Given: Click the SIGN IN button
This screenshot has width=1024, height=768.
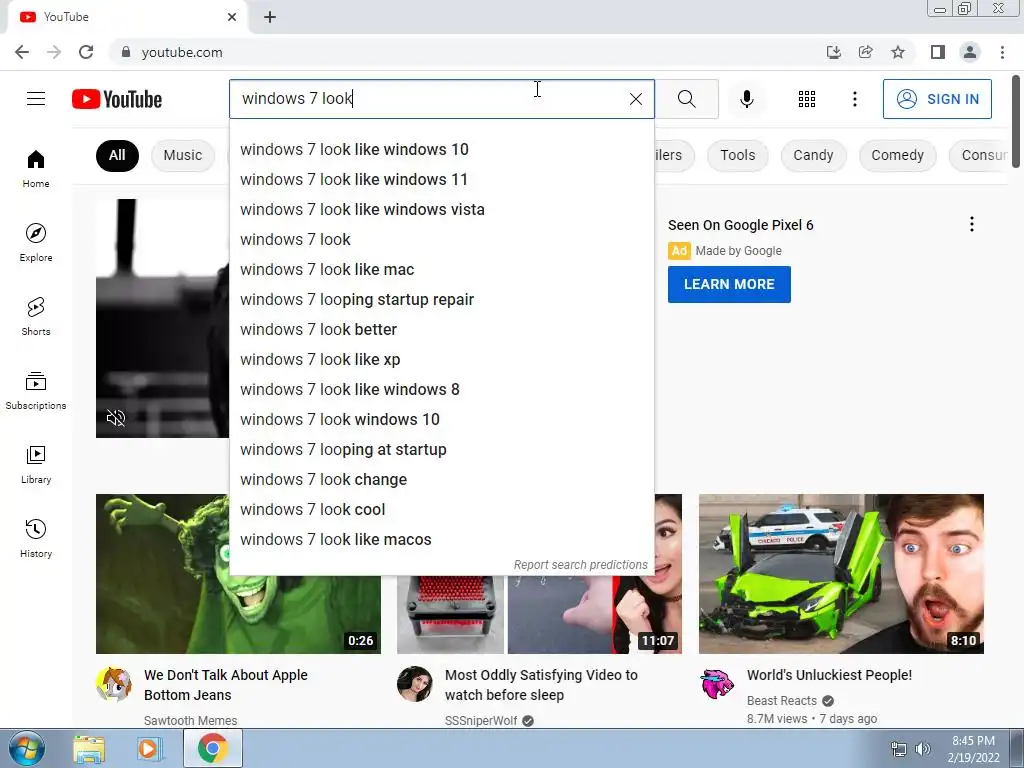Looking at the screenshot, I should (937, 99).
